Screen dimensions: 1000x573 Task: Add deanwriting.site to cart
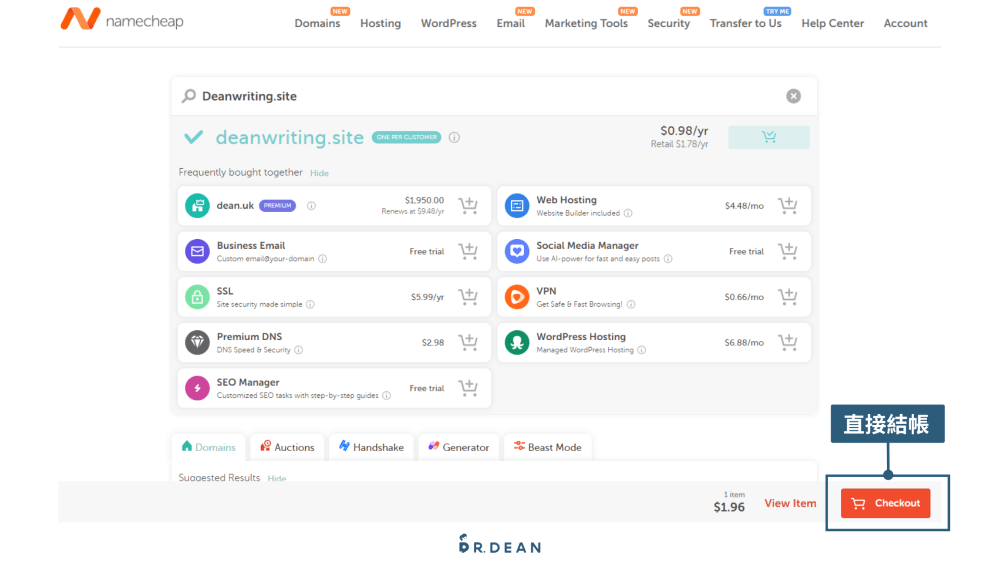[x=768, y=137]
